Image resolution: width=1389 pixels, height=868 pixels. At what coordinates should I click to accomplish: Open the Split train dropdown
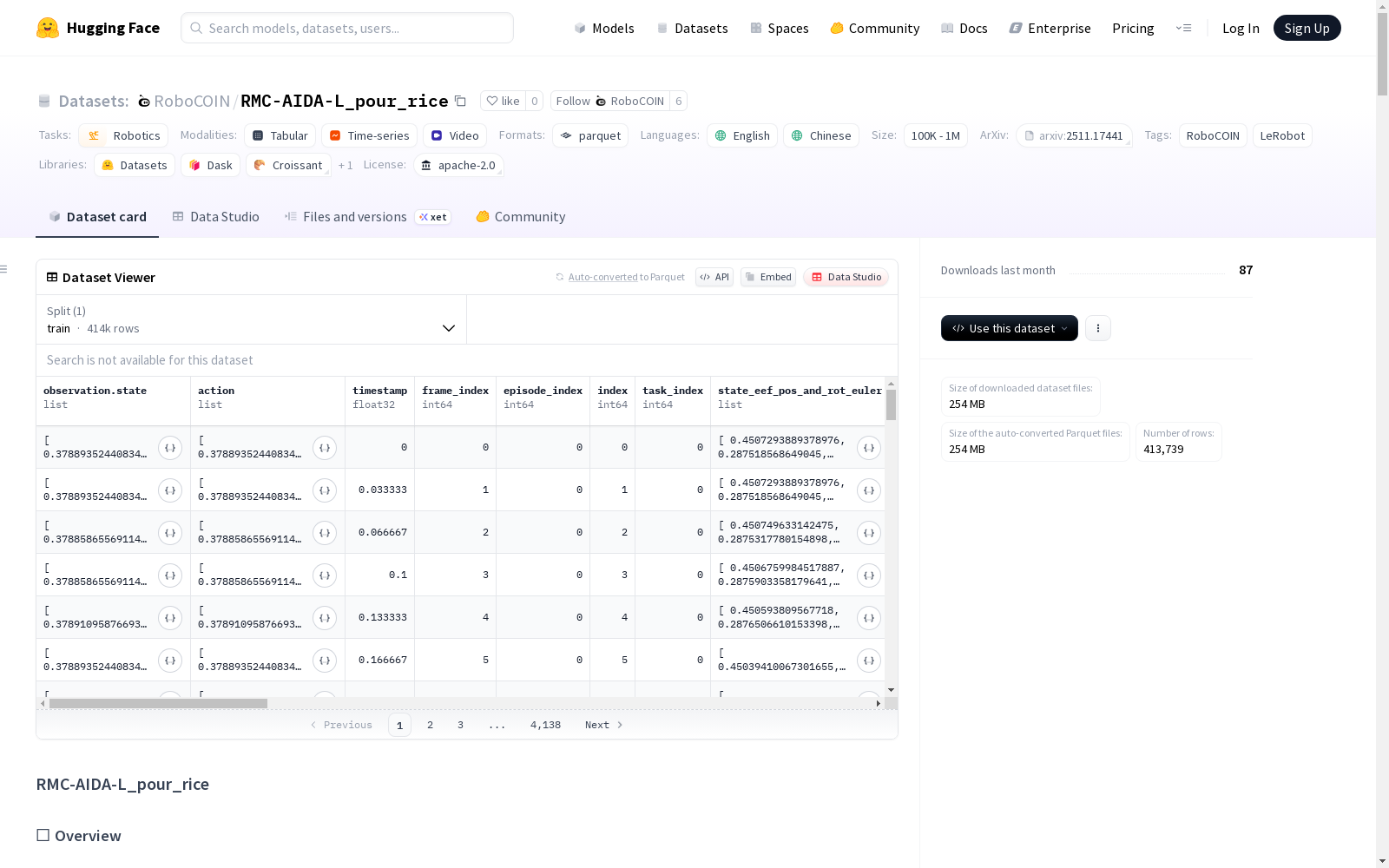(252, 319)
